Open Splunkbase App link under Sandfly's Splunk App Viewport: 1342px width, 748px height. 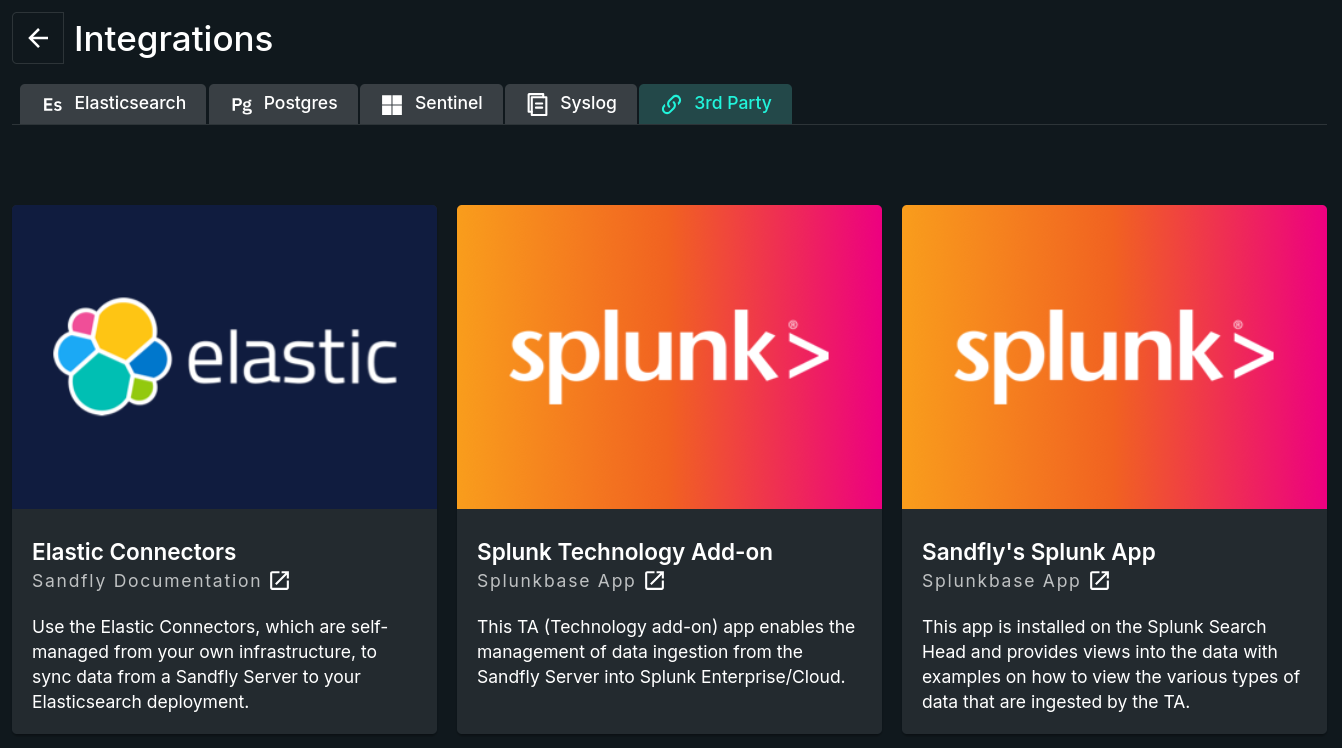(1001, 581)
